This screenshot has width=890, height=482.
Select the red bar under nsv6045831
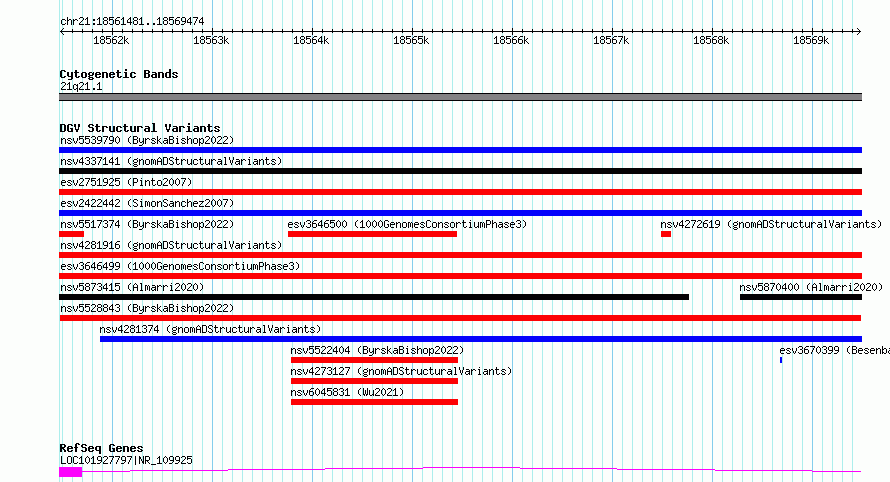point(374,403)
